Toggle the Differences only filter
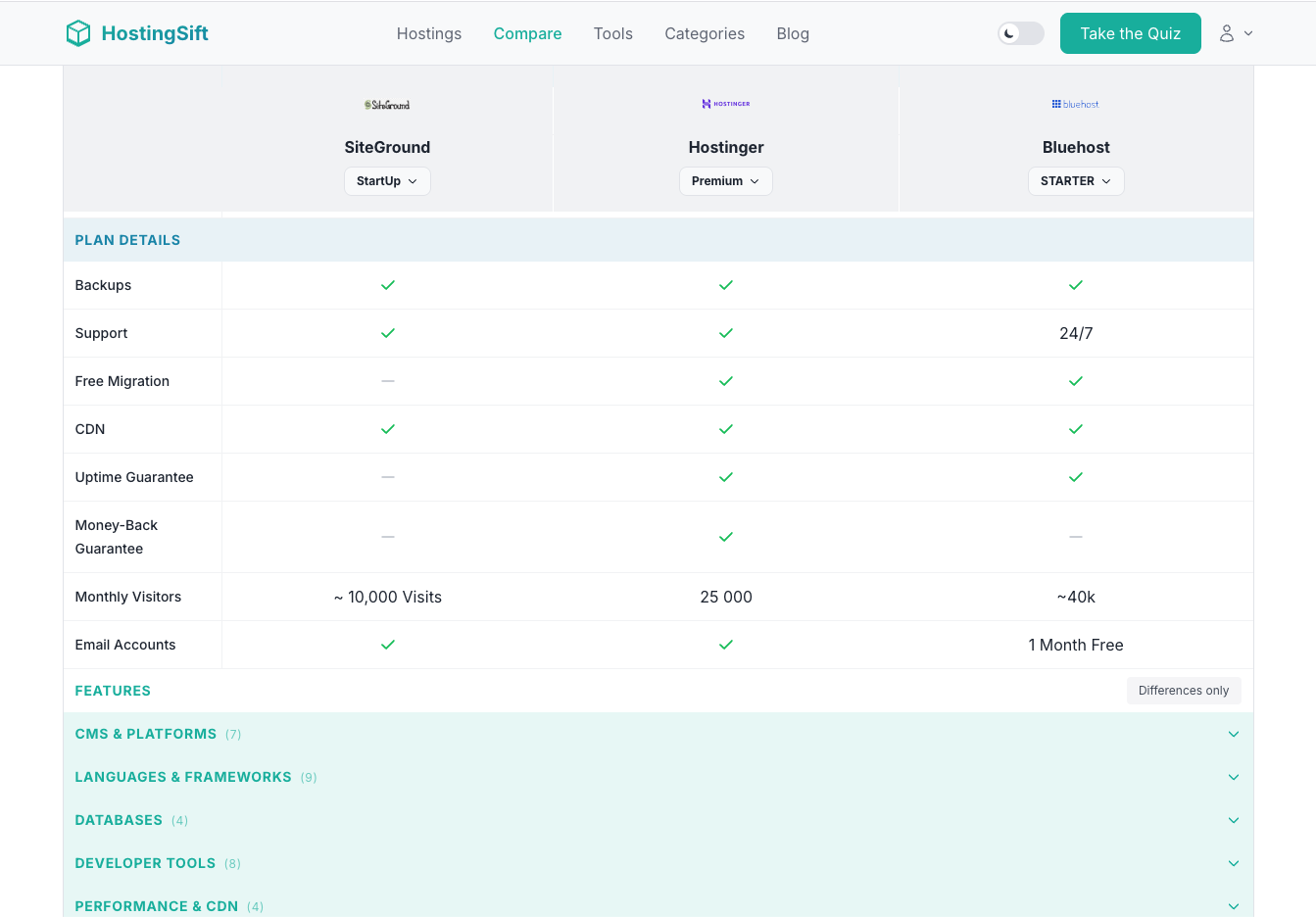 pyautogui.click(x=1184, y=691)
